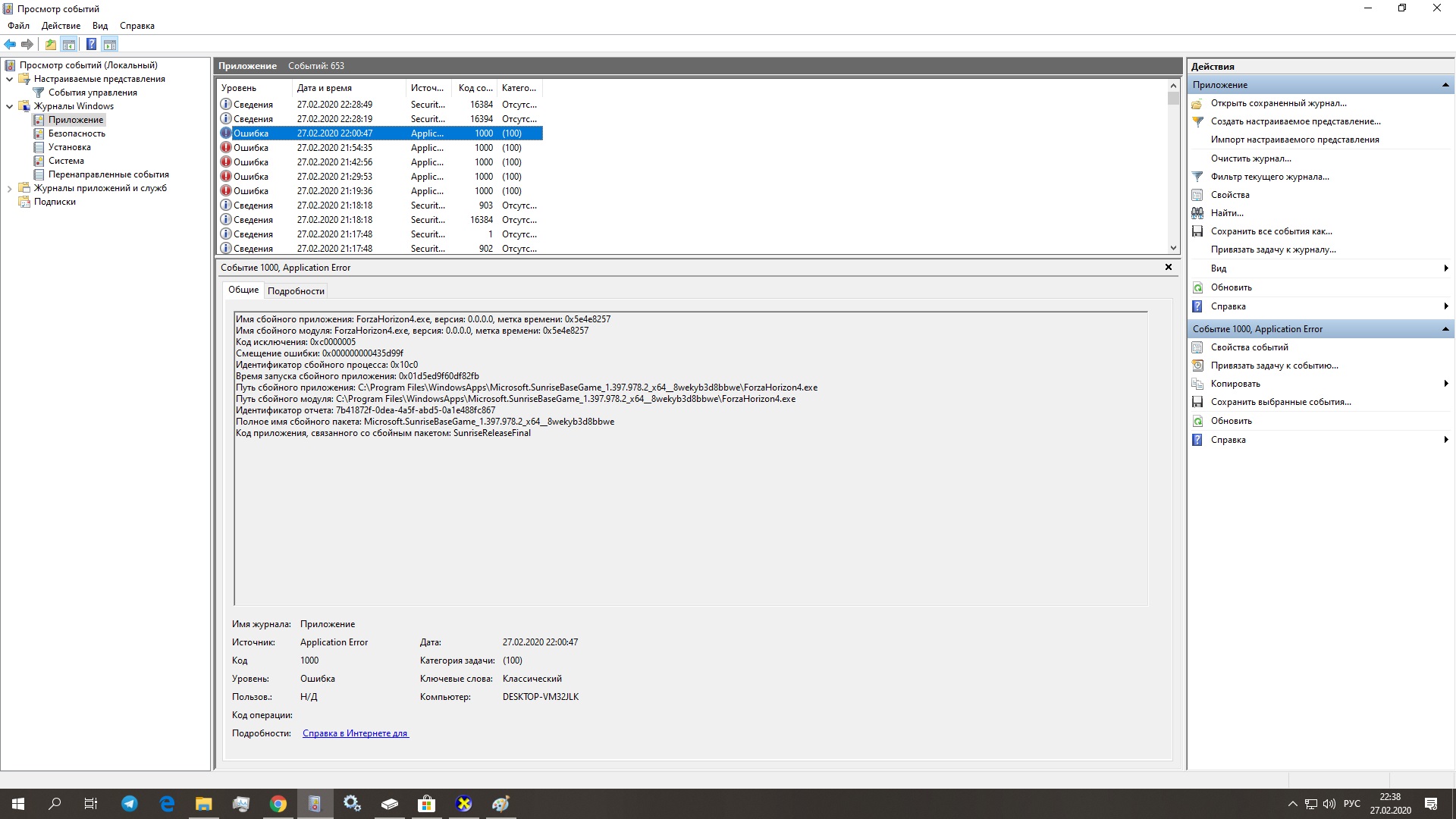Collapse the Приложение actions section
The height and width of the screenshot is (819, 1456).
1445,85
